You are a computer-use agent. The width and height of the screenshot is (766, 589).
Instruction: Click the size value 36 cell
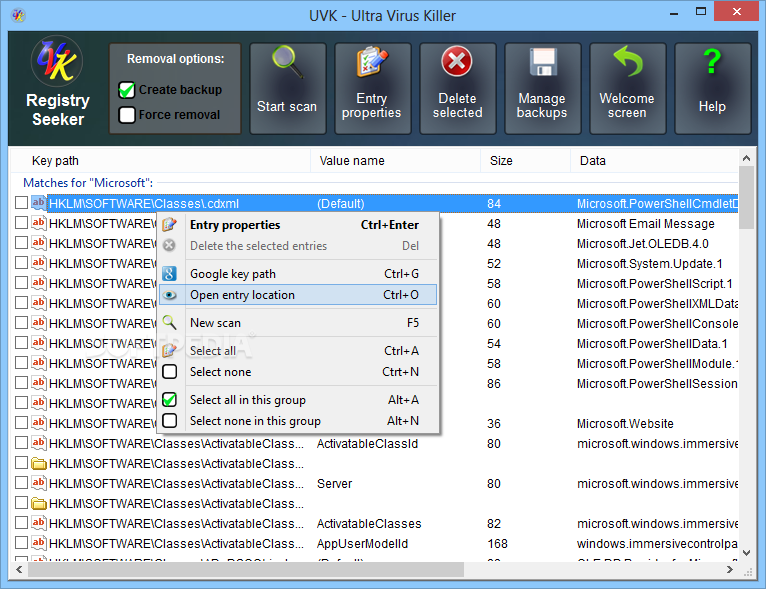pyautogui.click(x=494, y=423)
